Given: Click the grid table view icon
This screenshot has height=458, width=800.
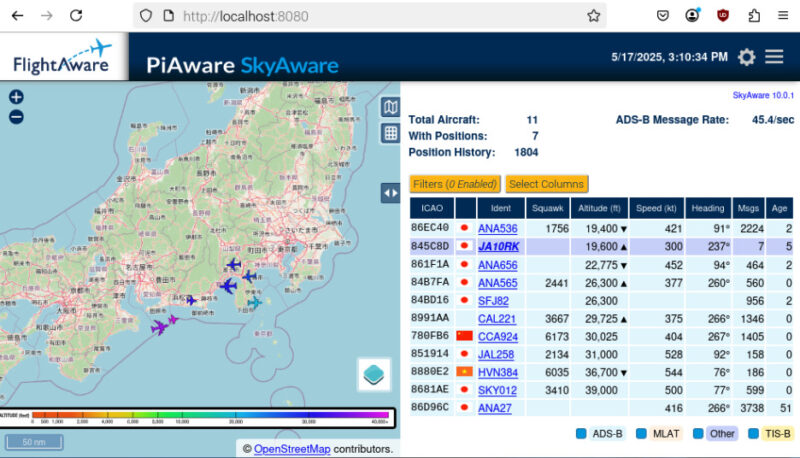Looking at the screenshot, I should (x=390, y=133).
